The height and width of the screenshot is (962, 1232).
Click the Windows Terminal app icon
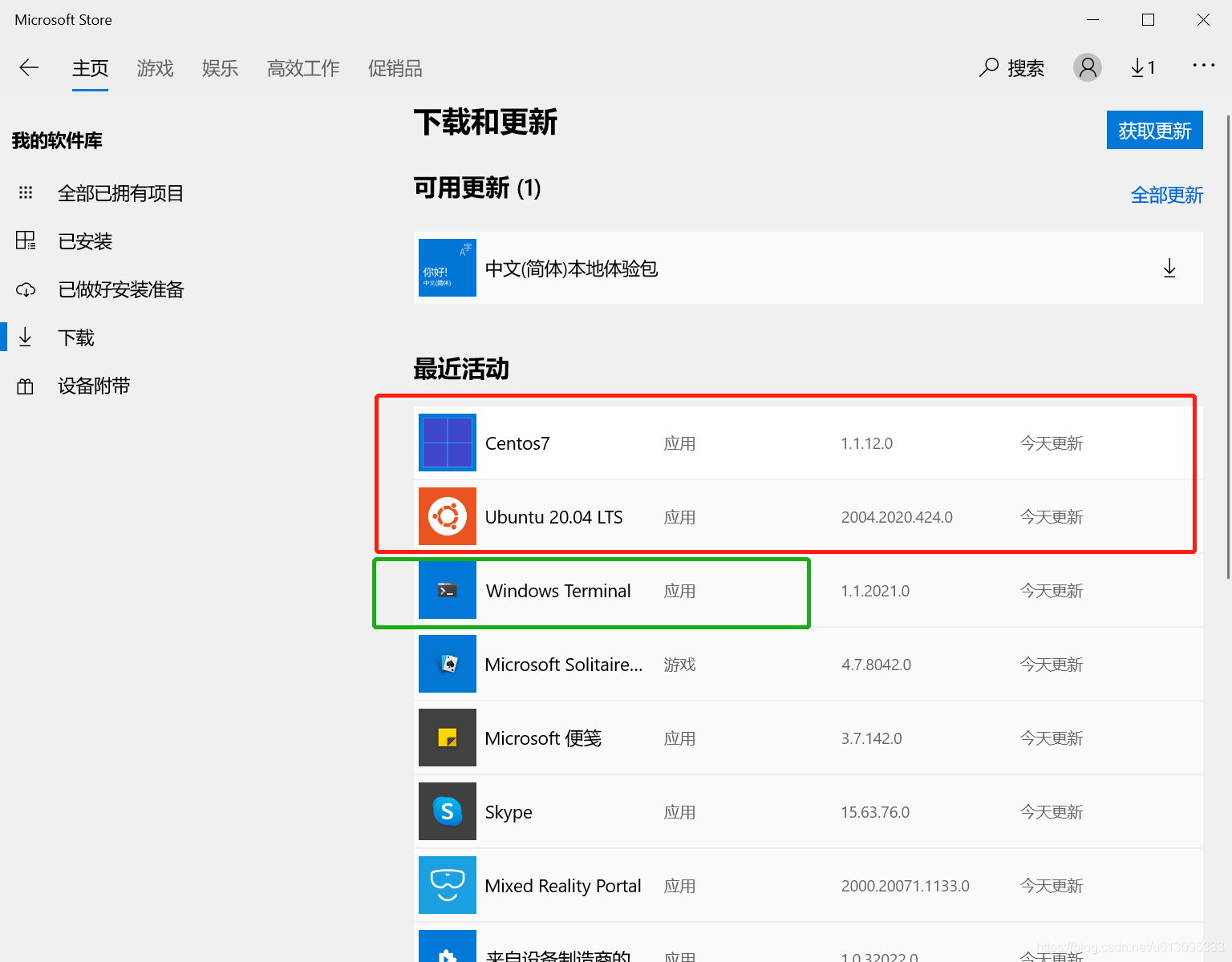point(448,590)
